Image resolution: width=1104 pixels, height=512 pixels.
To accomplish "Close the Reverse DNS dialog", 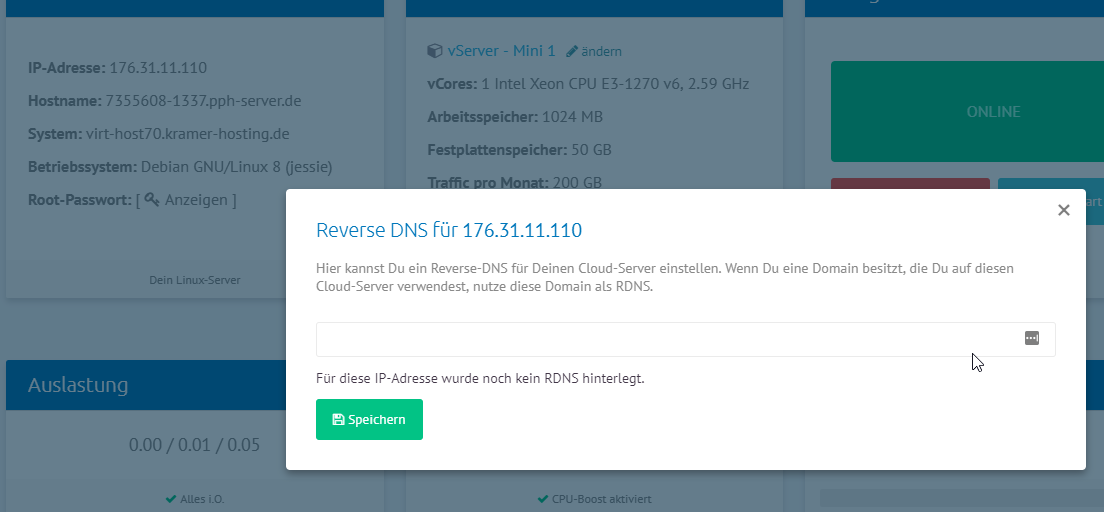I will pyautogui.click(x=1063, y=210).
